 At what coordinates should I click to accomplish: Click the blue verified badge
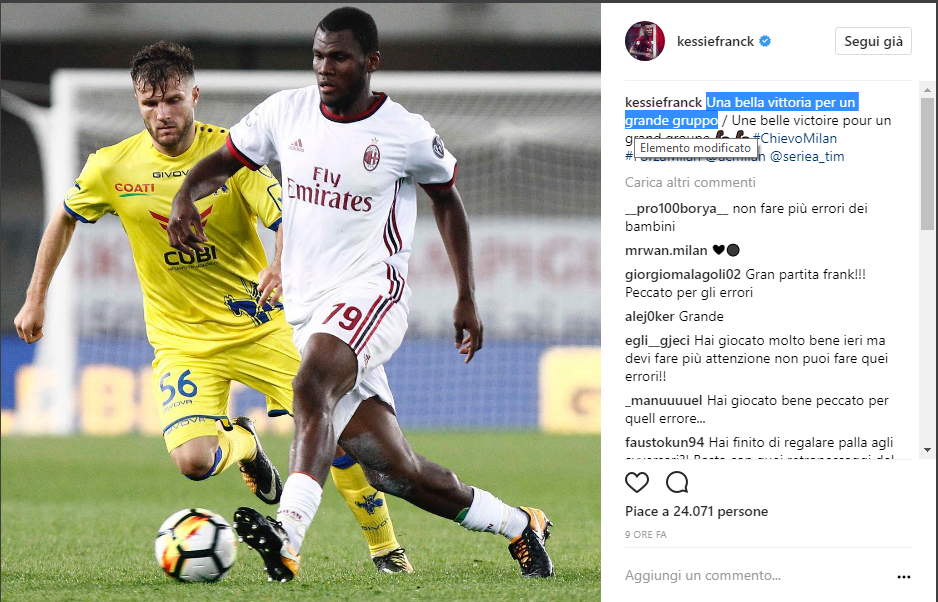pos(765,41)
